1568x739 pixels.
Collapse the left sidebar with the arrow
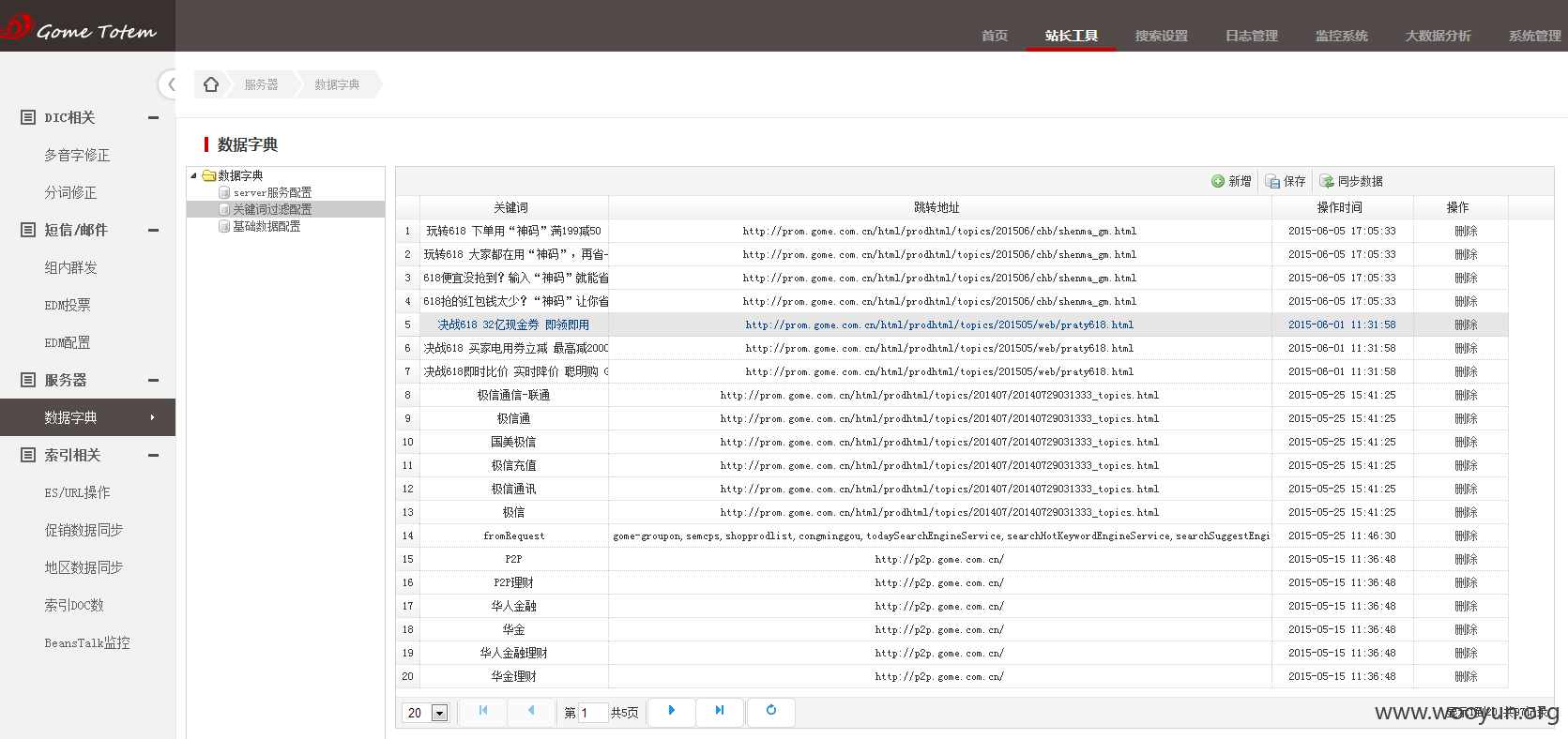pos(170,84)
